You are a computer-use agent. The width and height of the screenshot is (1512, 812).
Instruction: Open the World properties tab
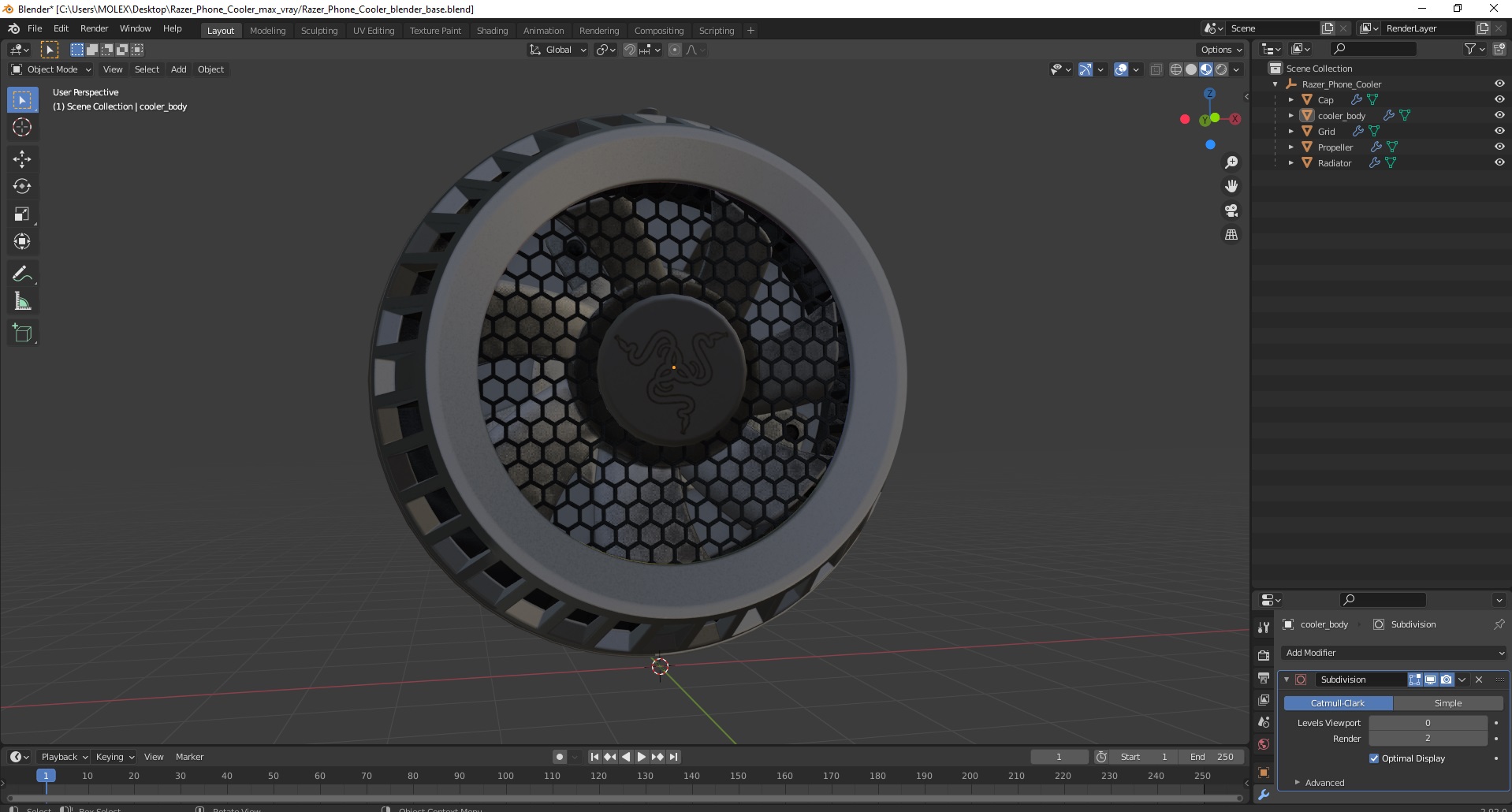click(x=1264, y=744)
